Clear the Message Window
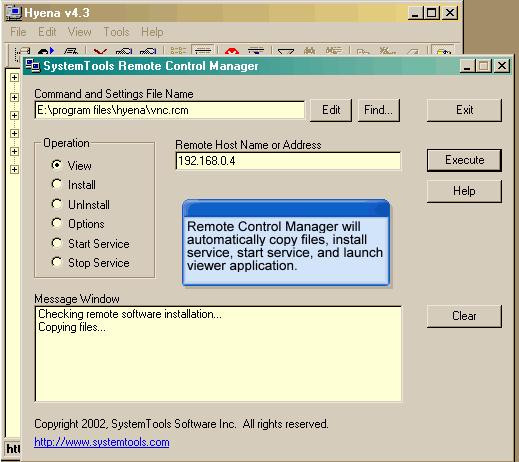The image size is (519, 462). point(464,316)
